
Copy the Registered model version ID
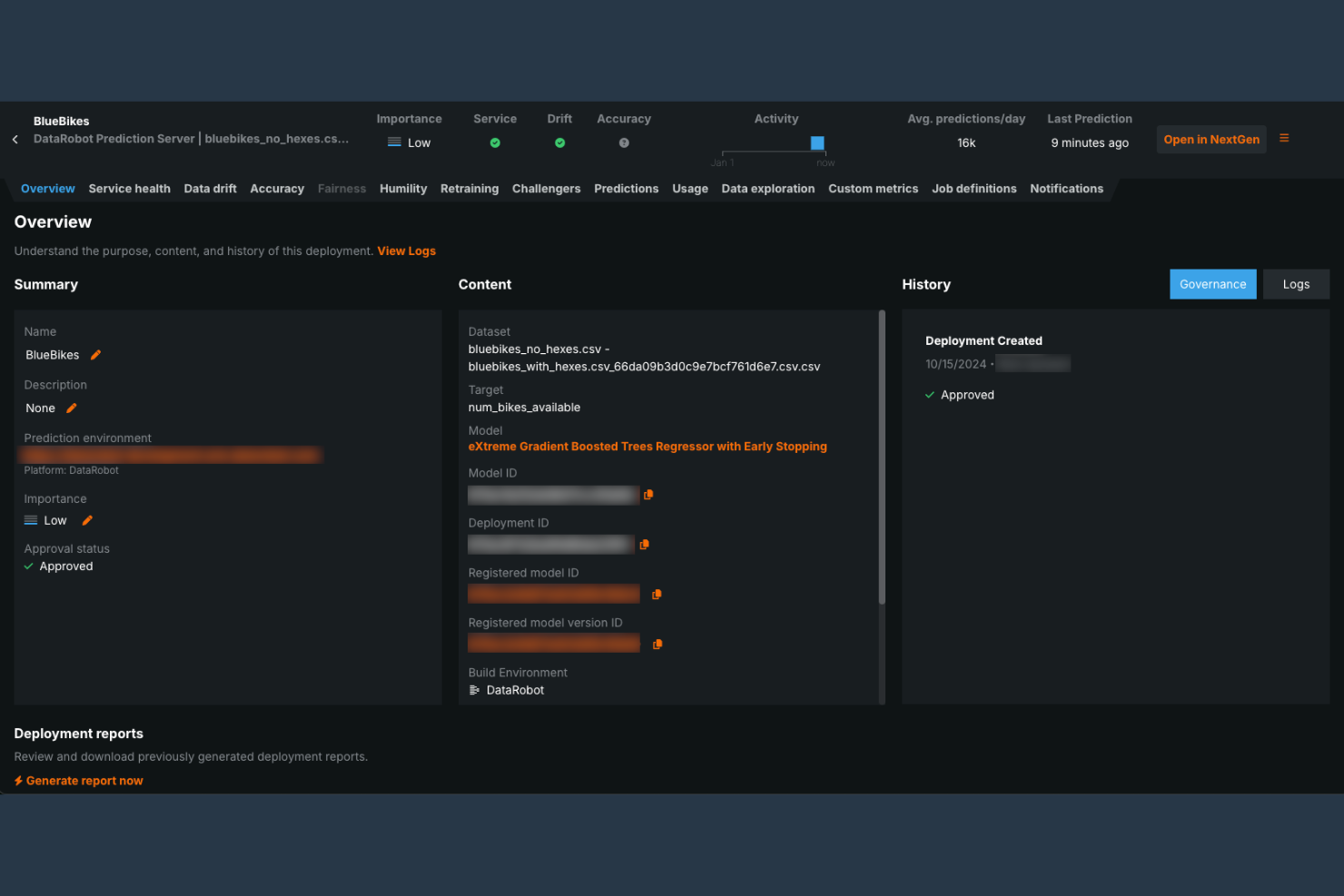[x=657, y=645]
